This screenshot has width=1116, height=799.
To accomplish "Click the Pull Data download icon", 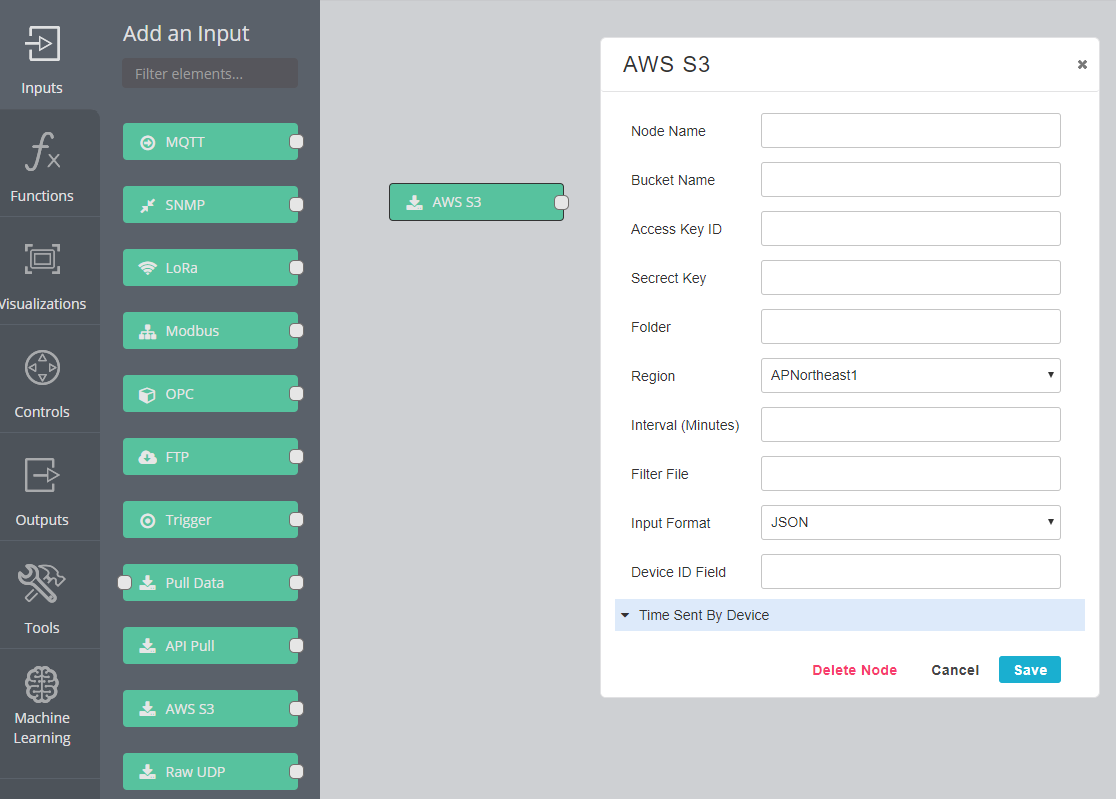I will pos(147,583).
